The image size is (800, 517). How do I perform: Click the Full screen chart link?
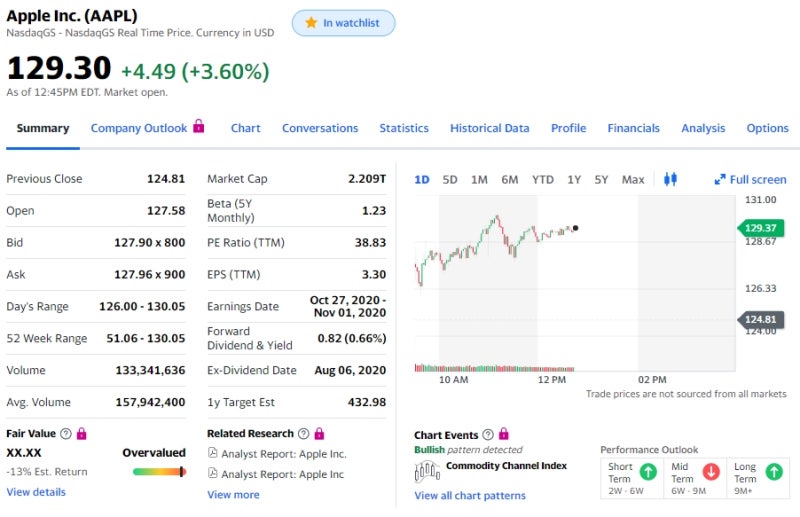(750, 180)
